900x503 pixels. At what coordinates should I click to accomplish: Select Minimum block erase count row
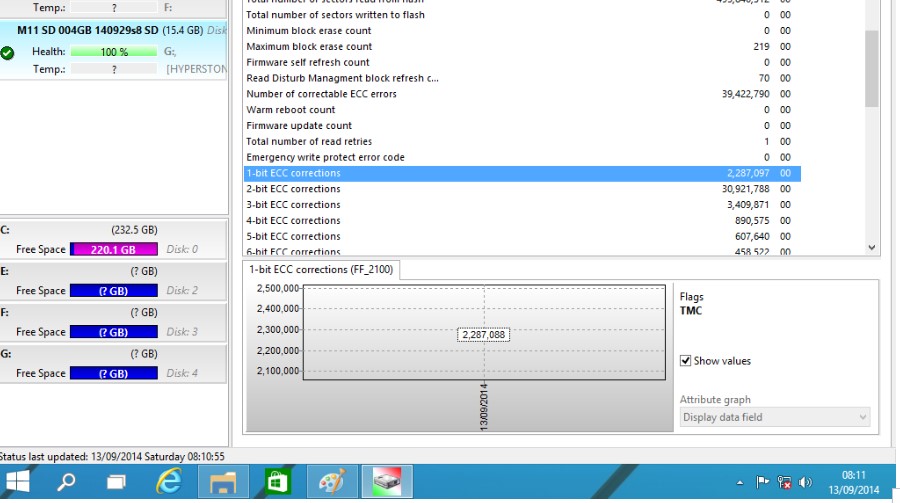(522, 31)
